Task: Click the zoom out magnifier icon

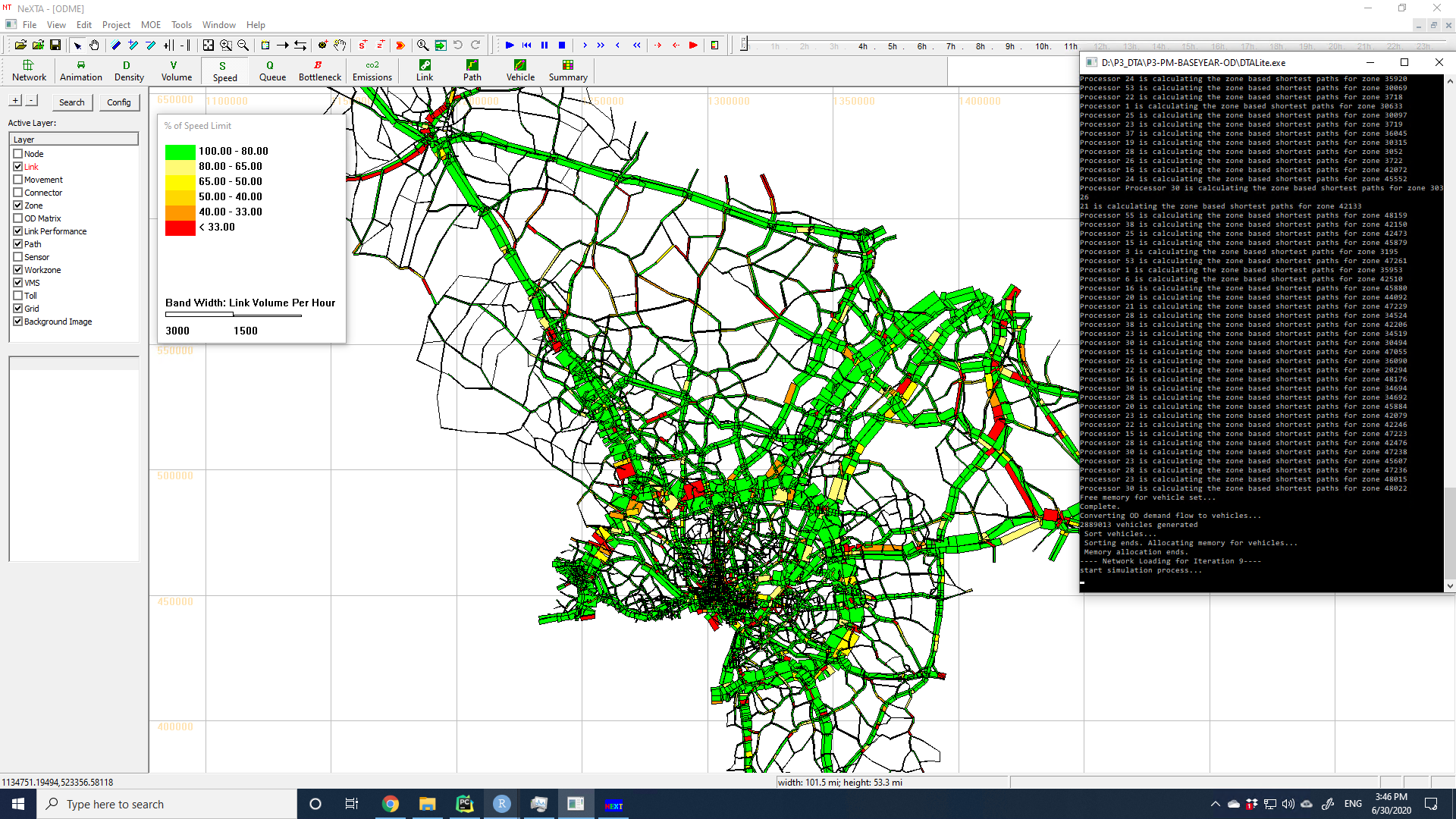Action: (243, 45)
